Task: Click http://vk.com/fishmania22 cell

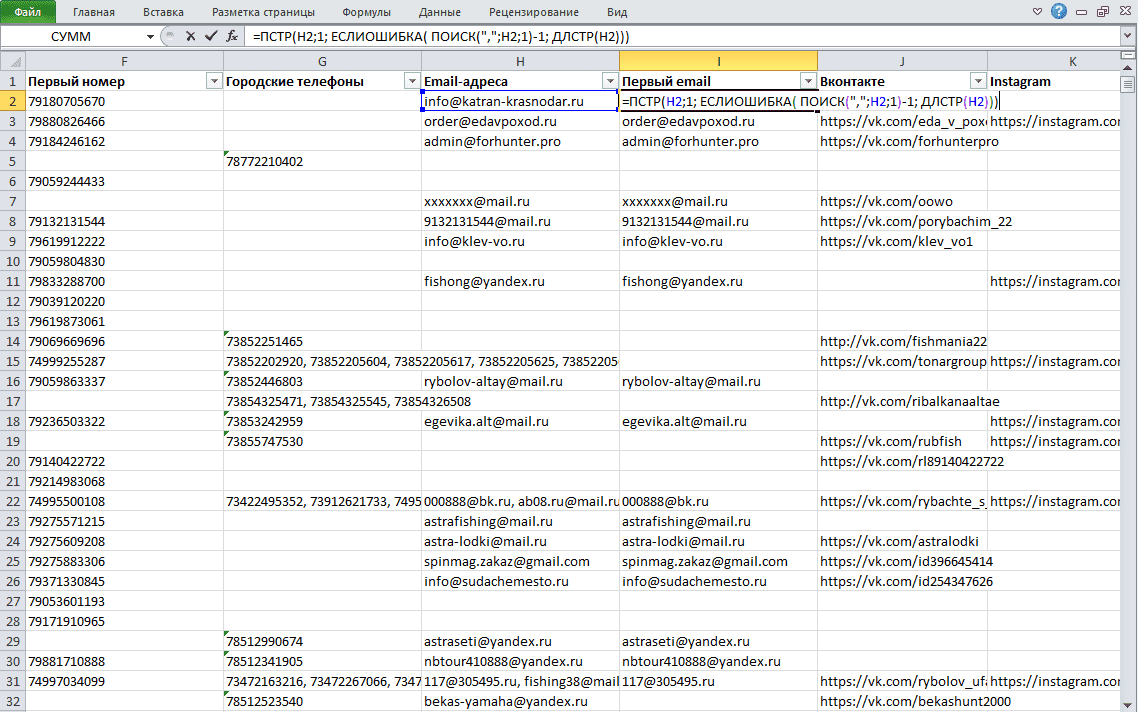Action: pyautogui.click(x=902, y=341)
